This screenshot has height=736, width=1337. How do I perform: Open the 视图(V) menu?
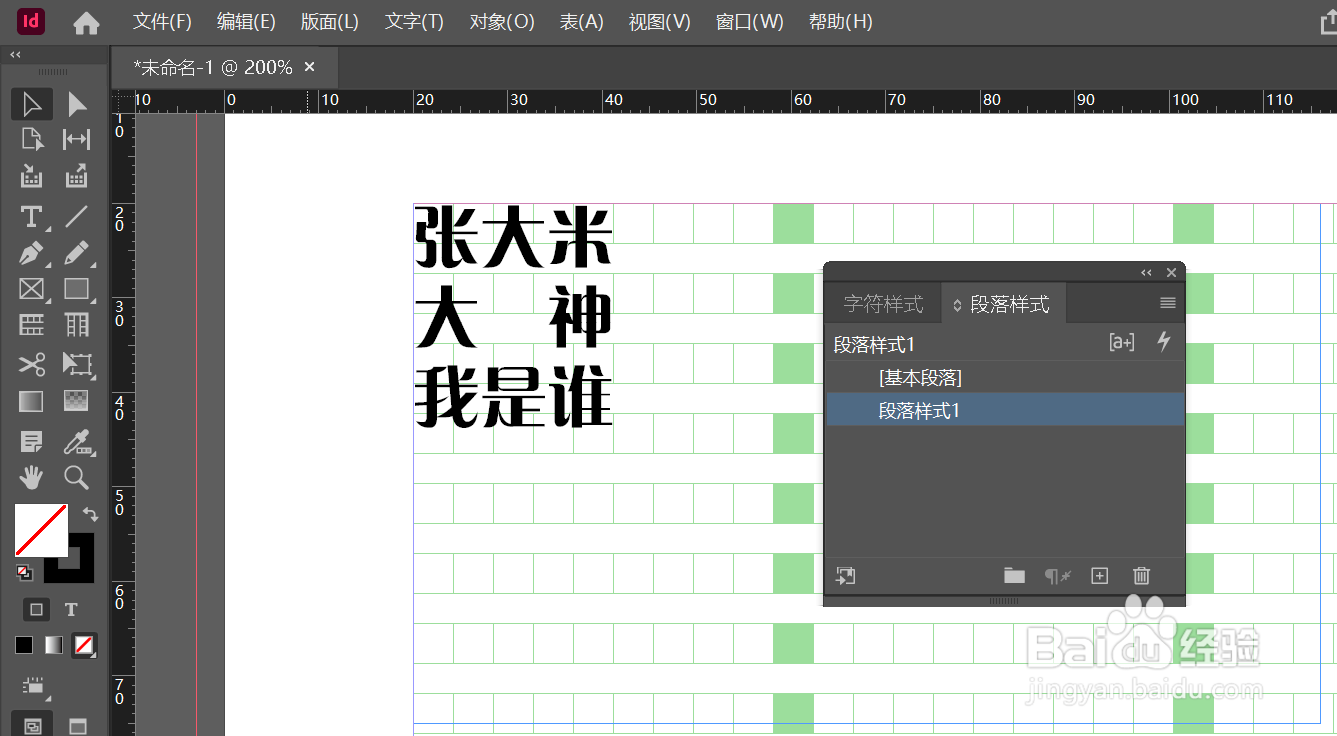(x=659, y=21)
